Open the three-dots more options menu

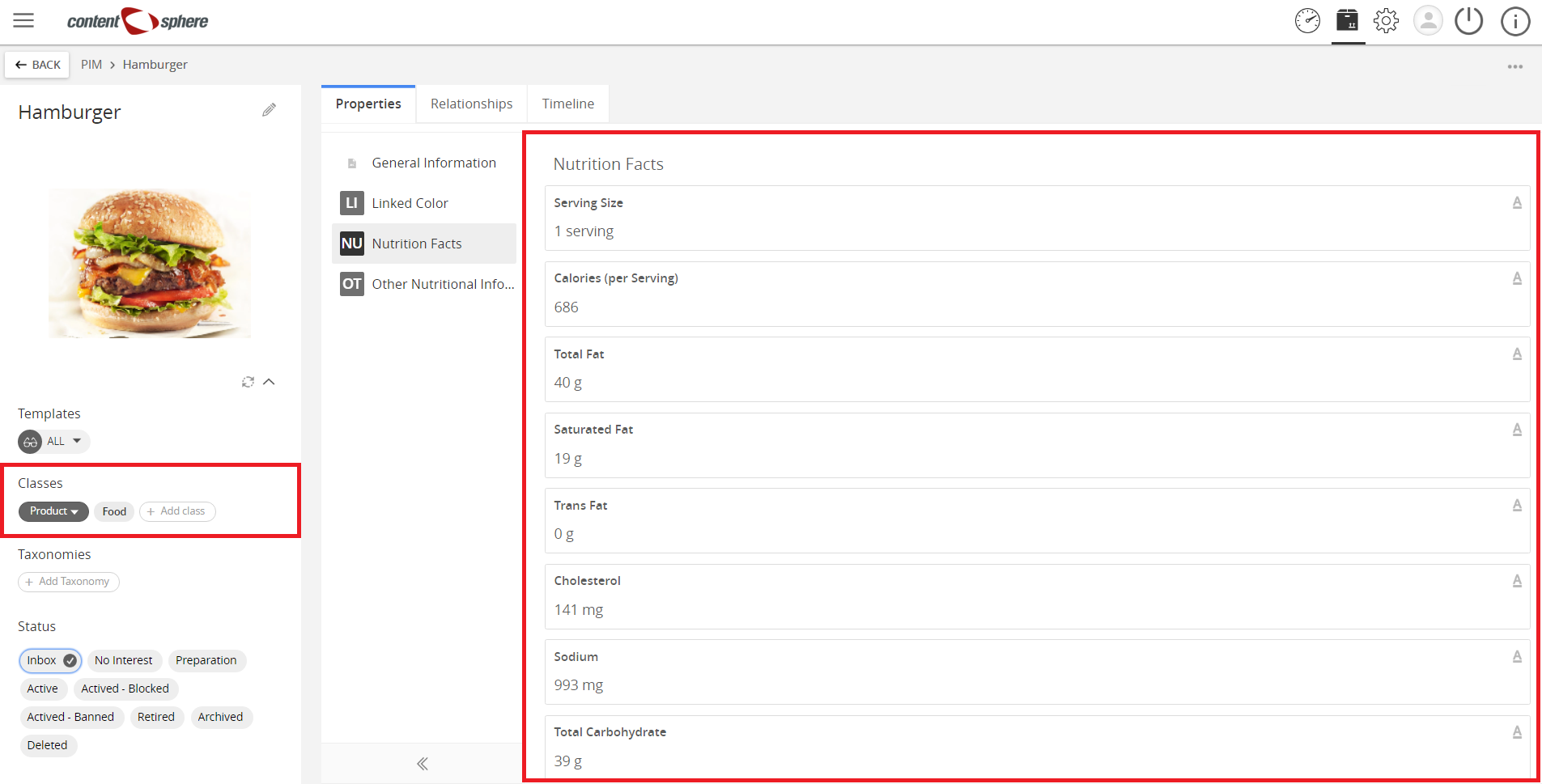coord(1515,66)
